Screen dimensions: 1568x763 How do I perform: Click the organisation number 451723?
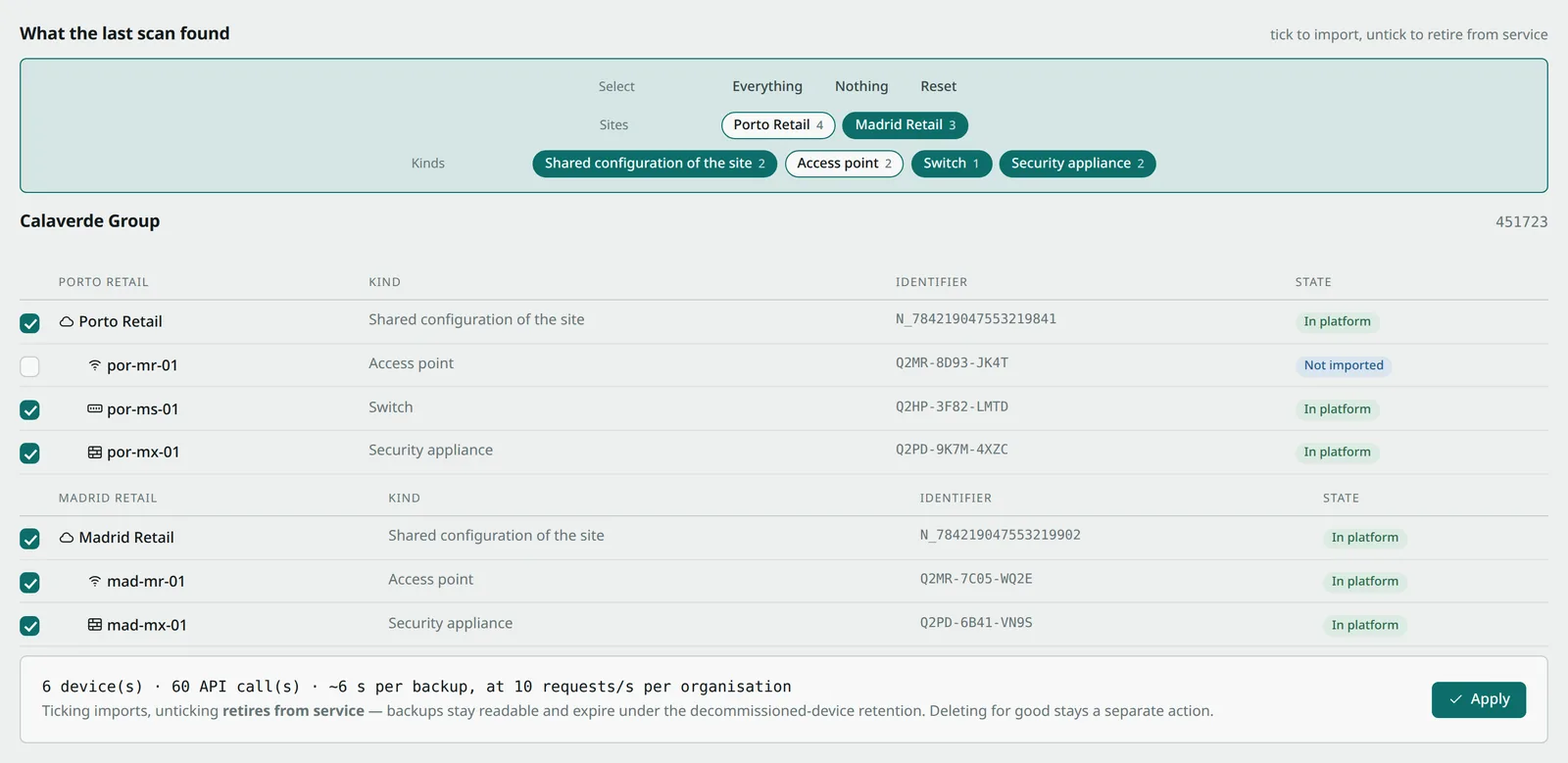pos(1521,221)
